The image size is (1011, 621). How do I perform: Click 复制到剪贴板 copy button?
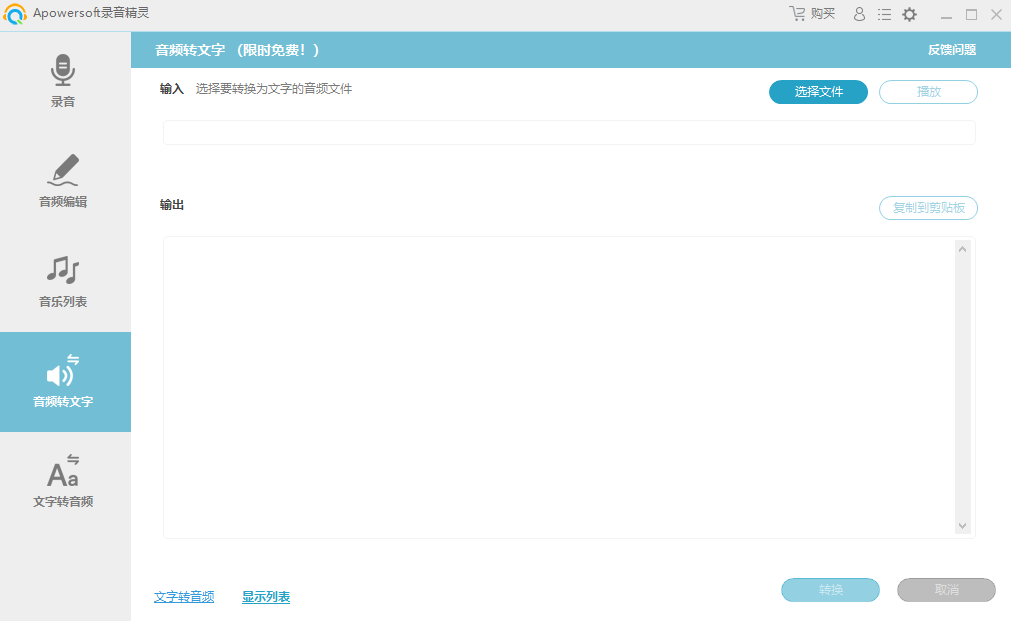[x=928, y=208]
